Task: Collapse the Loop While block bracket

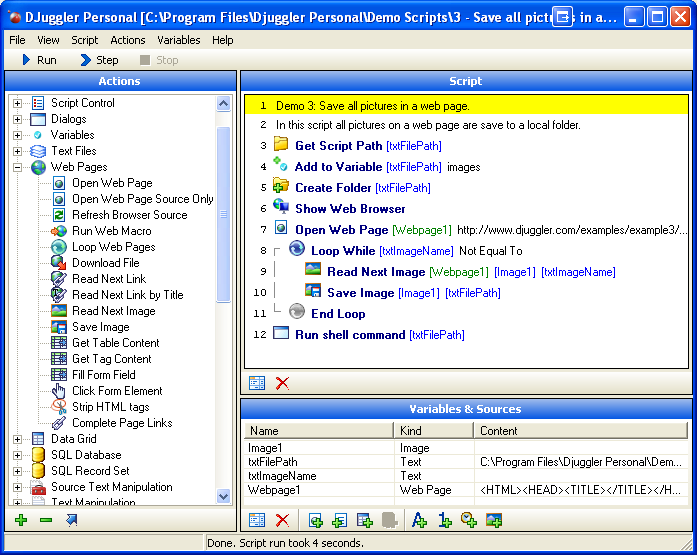Action: (x=276, y=252)
